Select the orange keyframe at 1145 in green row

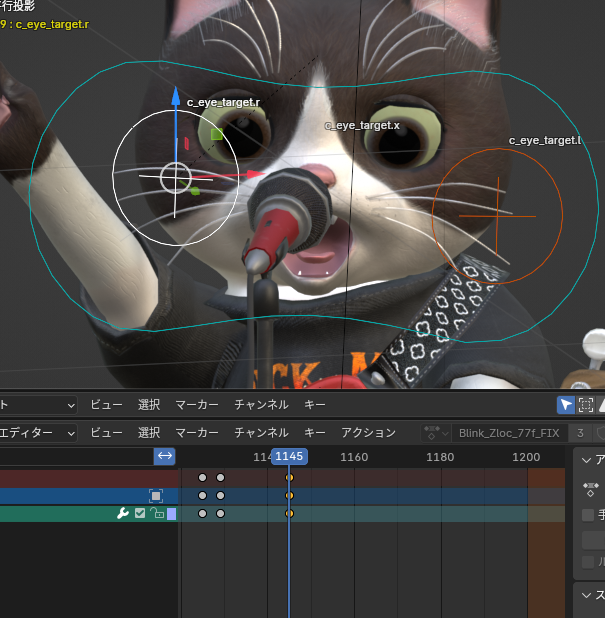coord(289,514)
